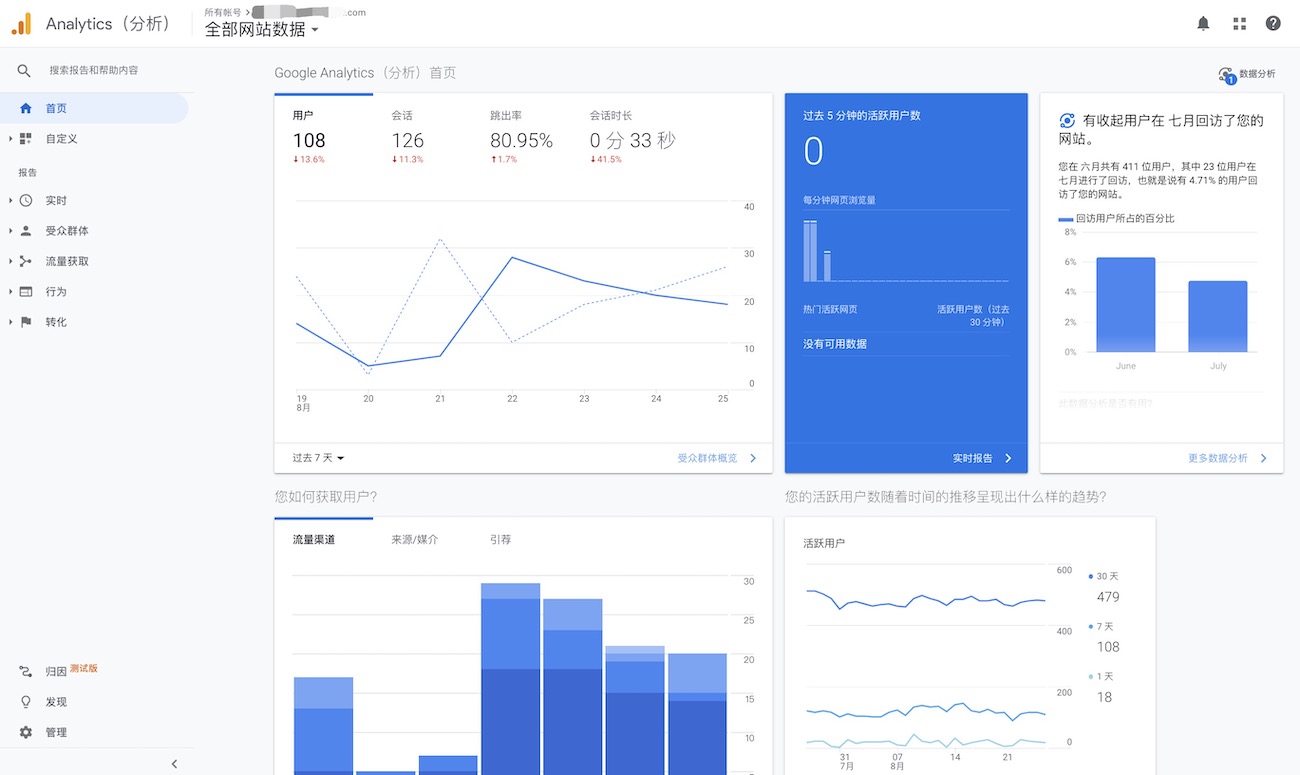1300x775 pixels.
Task: Open the apps grid icon
Action: [1240, 23]
